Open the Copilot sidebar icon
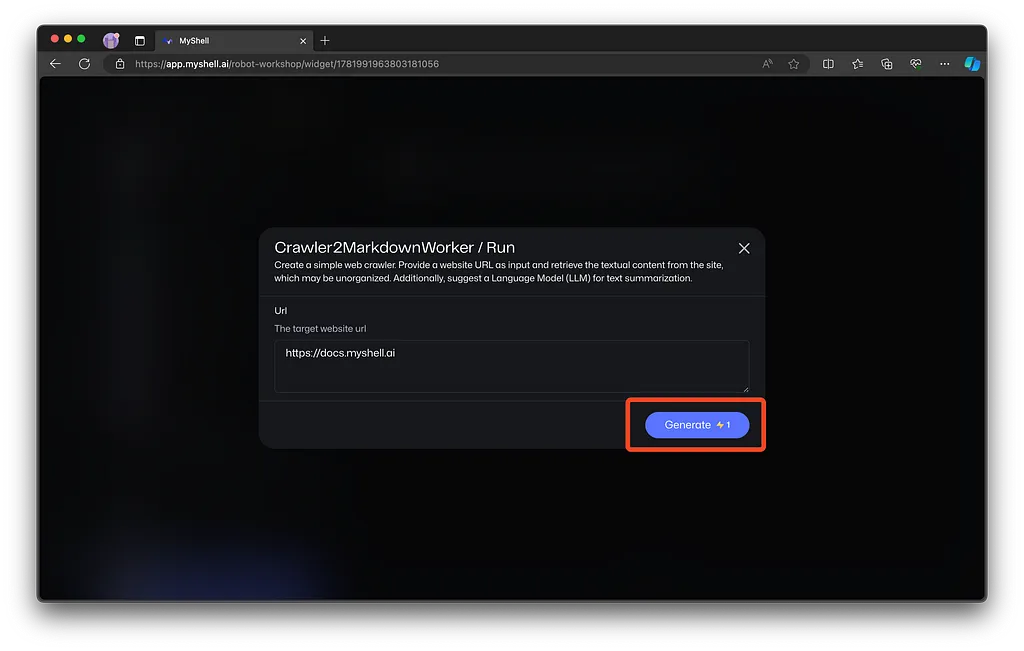The height and width of the screenshot is (651, 1024). (x=972, y=64)
